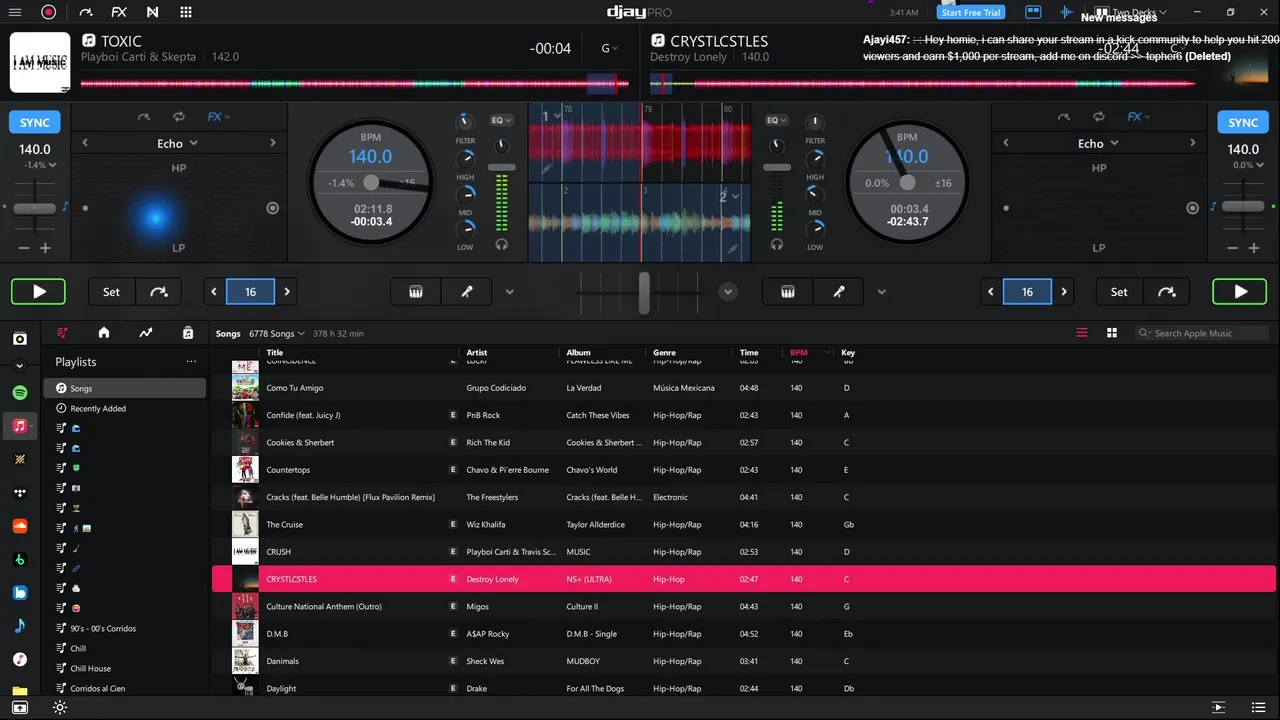The height and width of the screenshot is (720, 1280).
Task: Open the trending charts tab in library
Action: 146,333
